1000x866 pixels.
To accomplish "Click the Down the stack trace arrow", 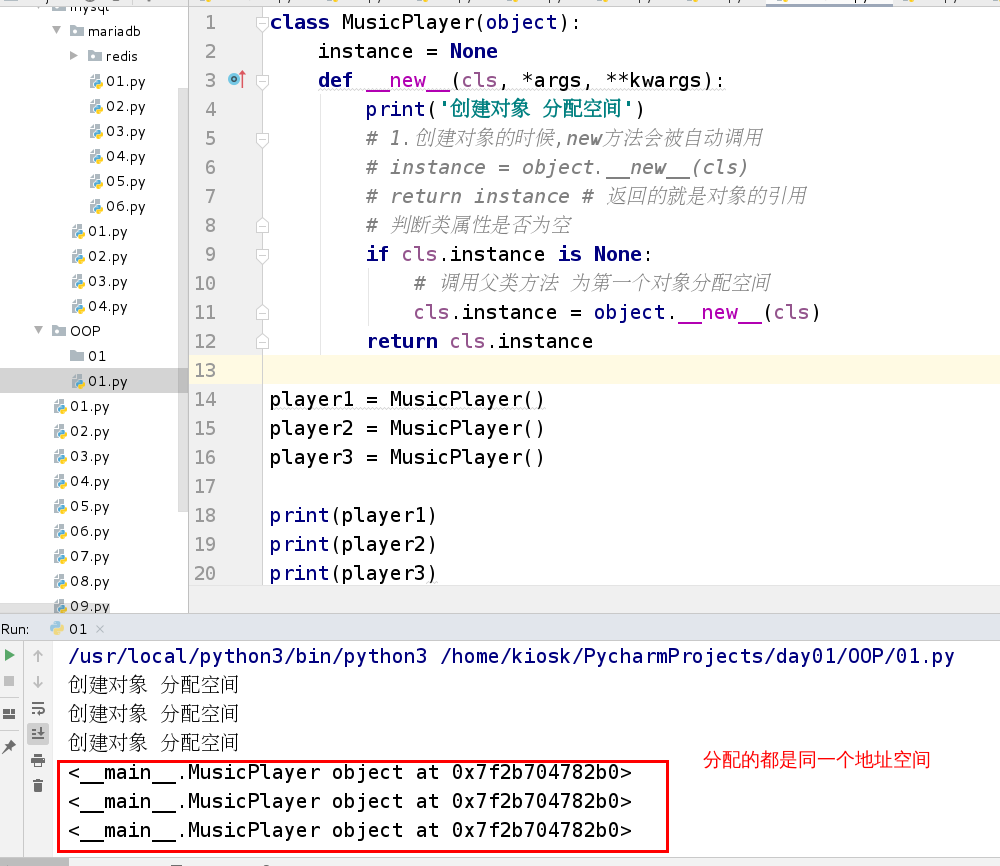I will (x=38, y=682).
